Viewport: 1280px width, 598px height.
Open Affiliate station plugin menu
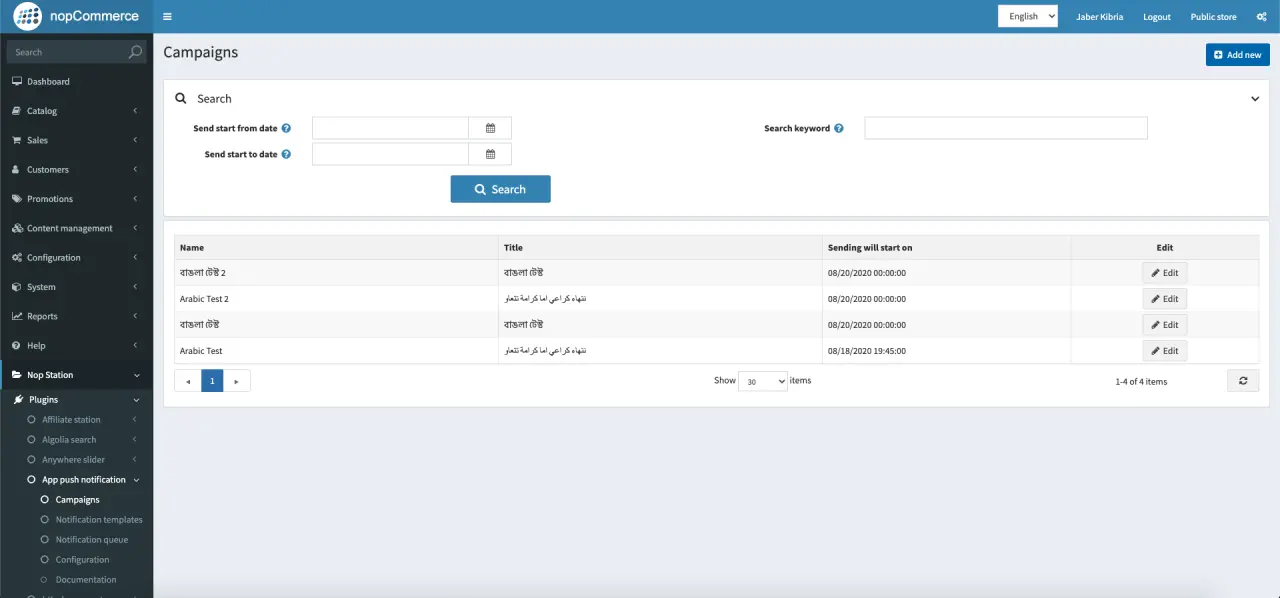71,420
